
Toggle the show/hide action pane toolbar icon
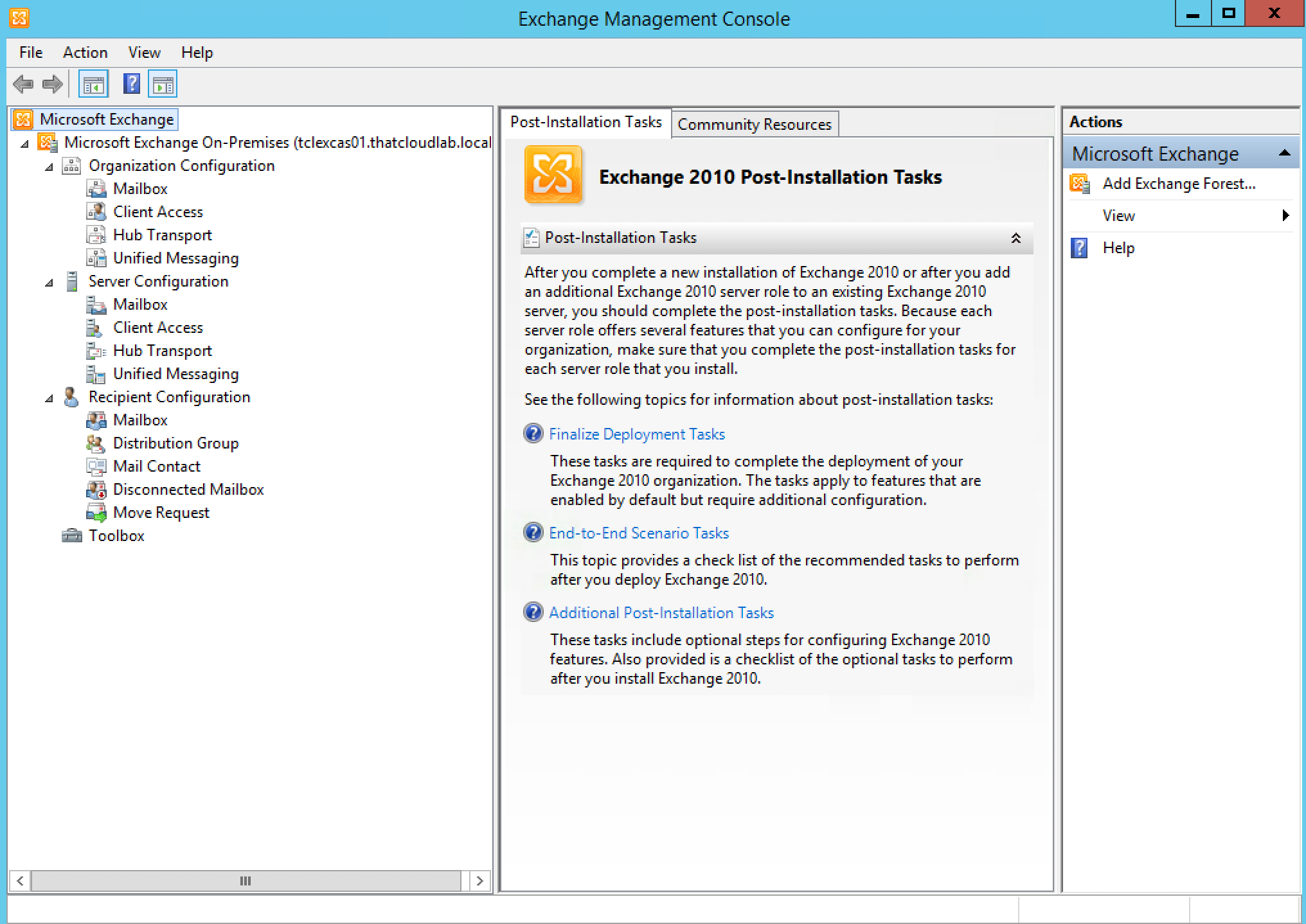coord(163,84)
